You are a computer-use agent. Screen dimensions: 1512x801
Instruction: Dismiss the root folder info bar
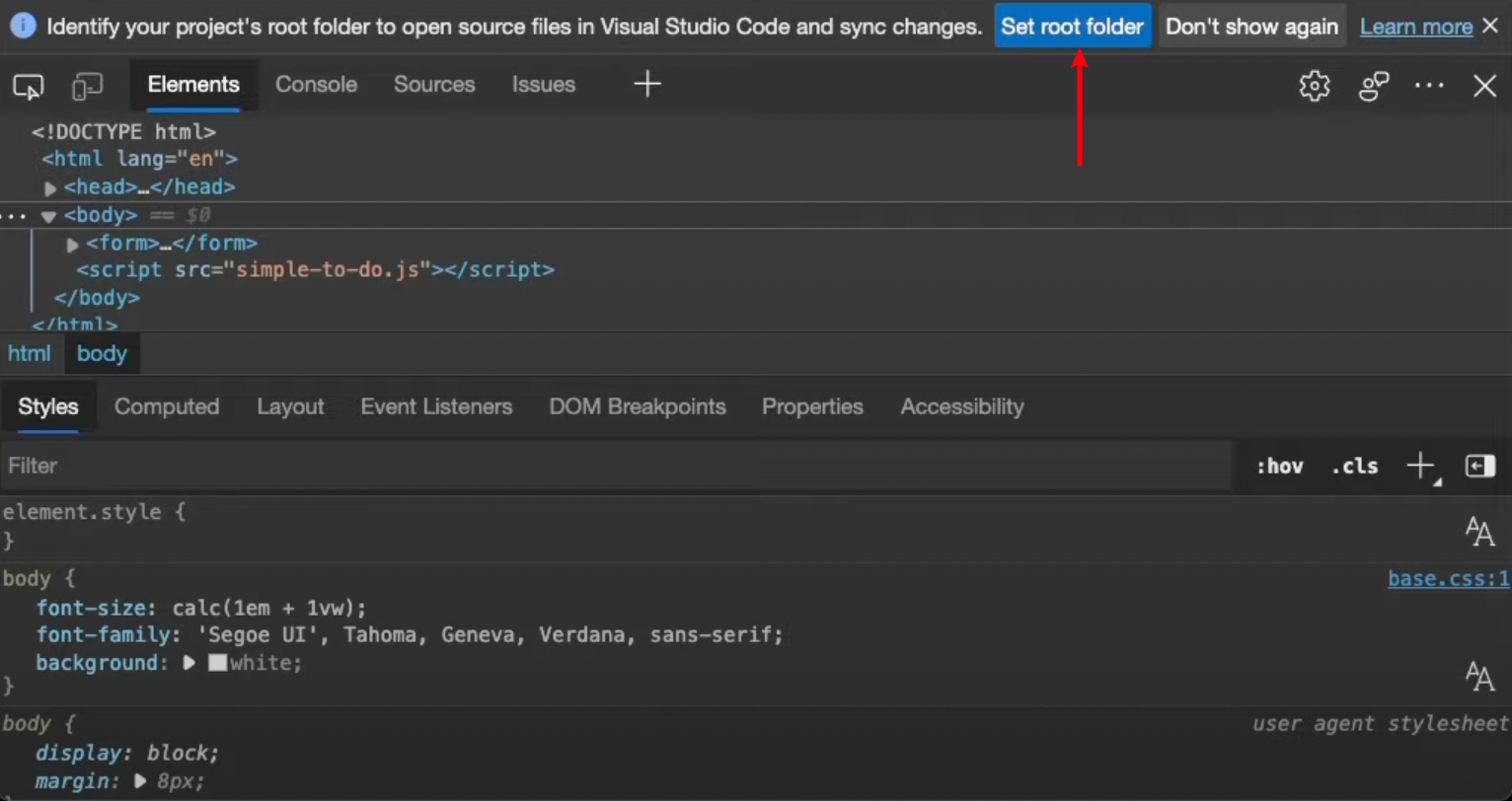(1491, 26)
